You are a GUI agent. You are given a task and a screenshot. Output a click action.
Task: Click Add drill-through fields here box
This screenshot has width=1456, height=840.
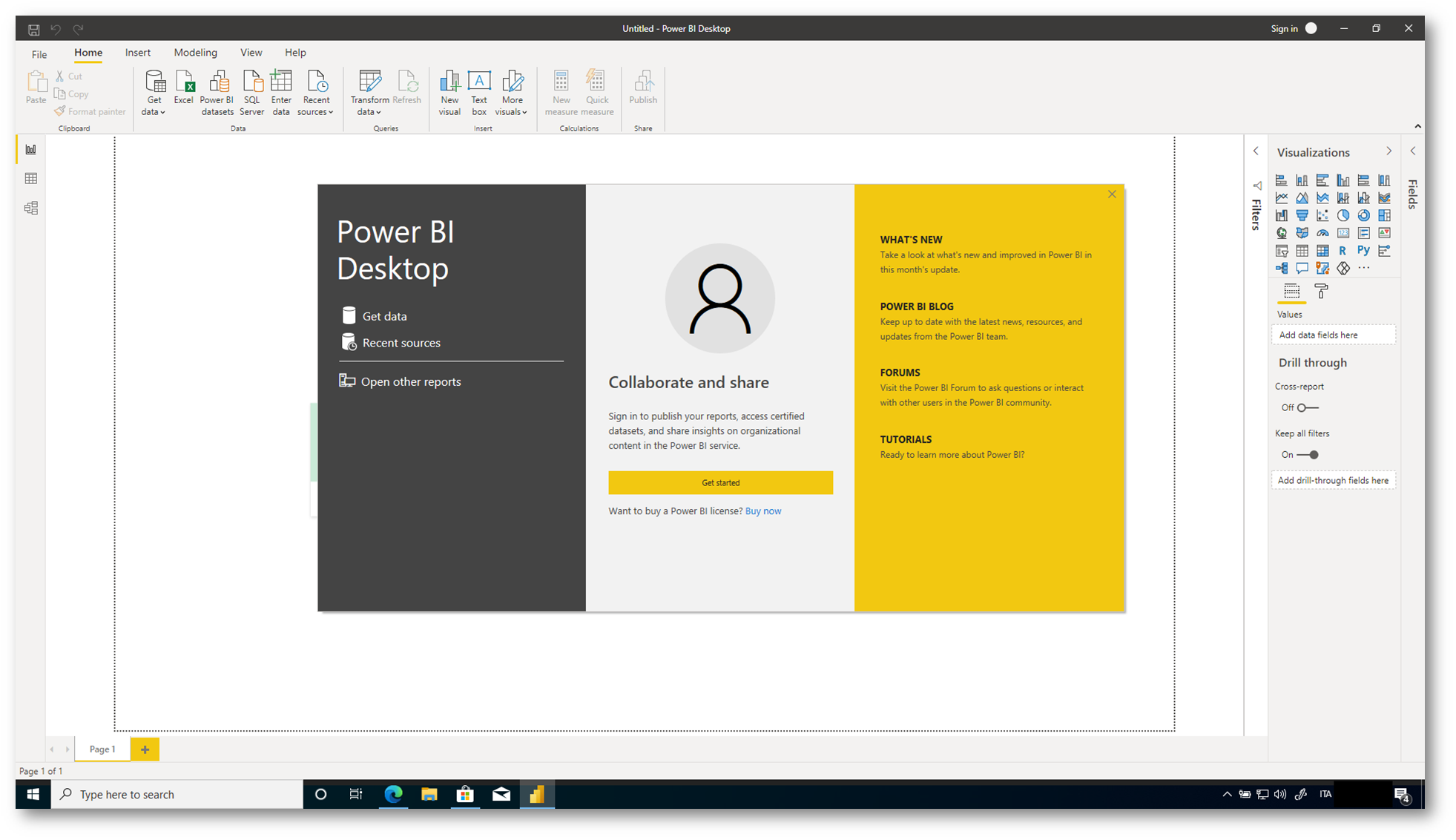click(x=1333, y=480)
